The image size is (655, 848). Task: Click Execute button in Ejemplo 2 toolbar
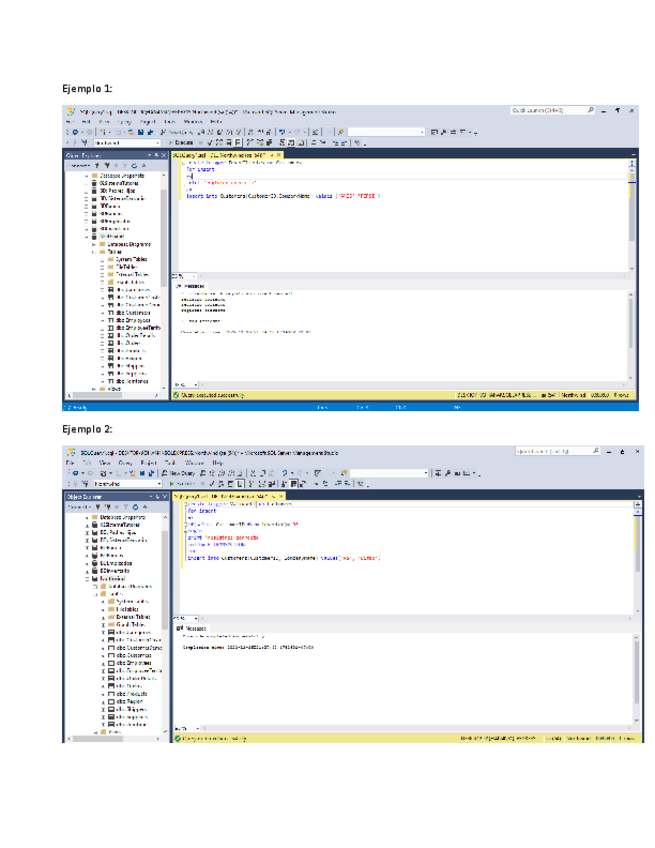182,483
